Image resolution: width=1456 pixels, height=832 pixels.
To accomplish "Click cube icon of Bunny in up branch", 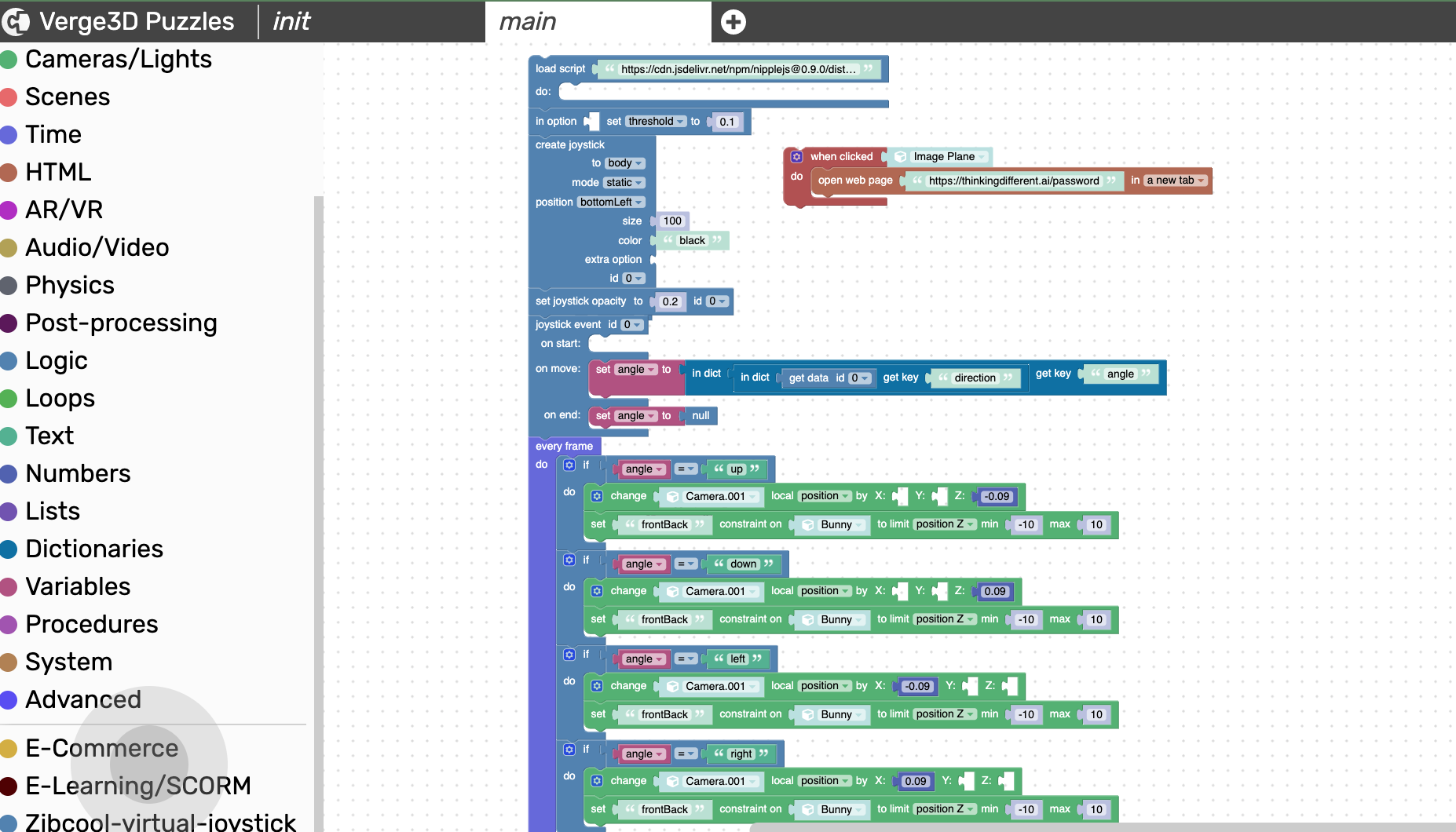I will (x=808, y=525).
